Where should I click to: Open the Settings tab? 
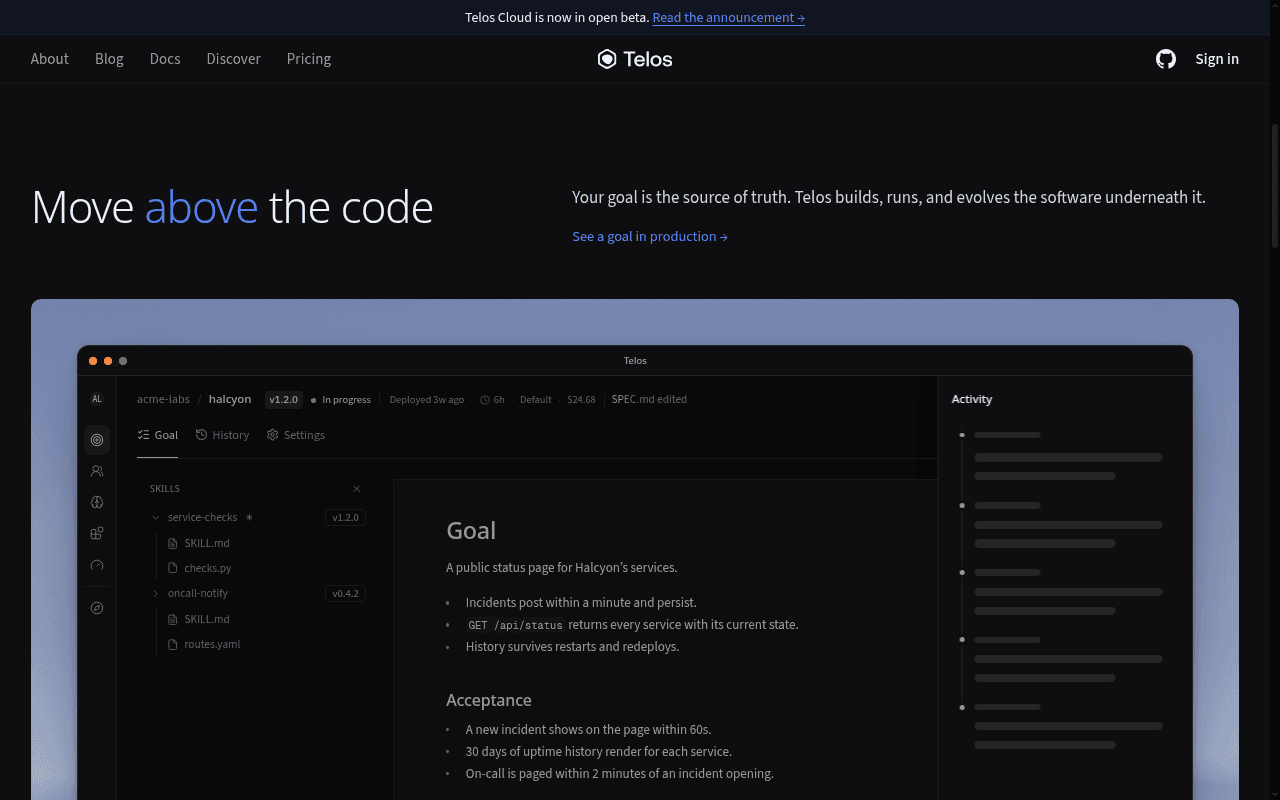click(296, 435)
